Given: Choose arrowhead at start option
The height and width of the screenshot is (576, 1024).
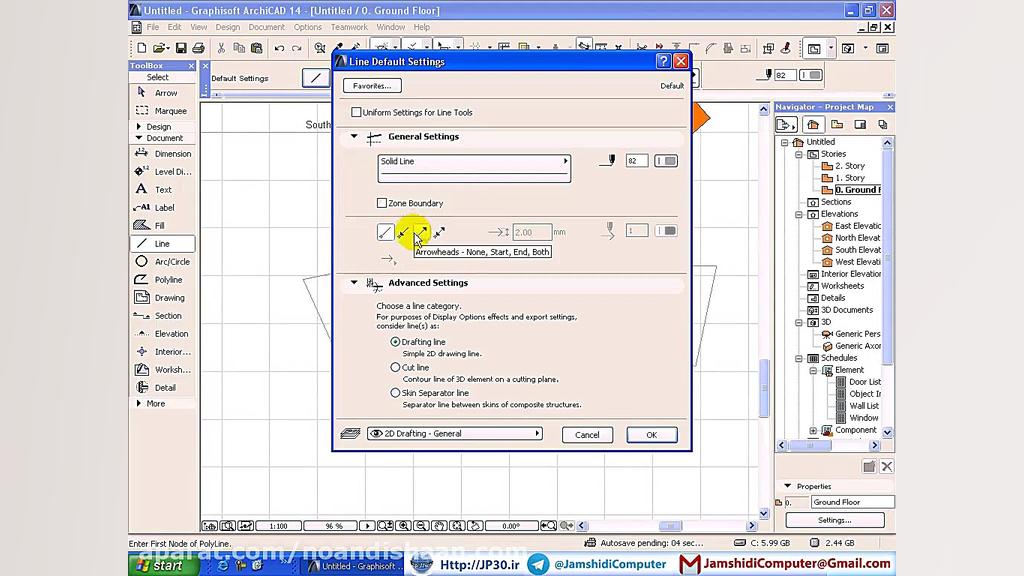Looking at the screenshot, I should click(x=404, y=232).
